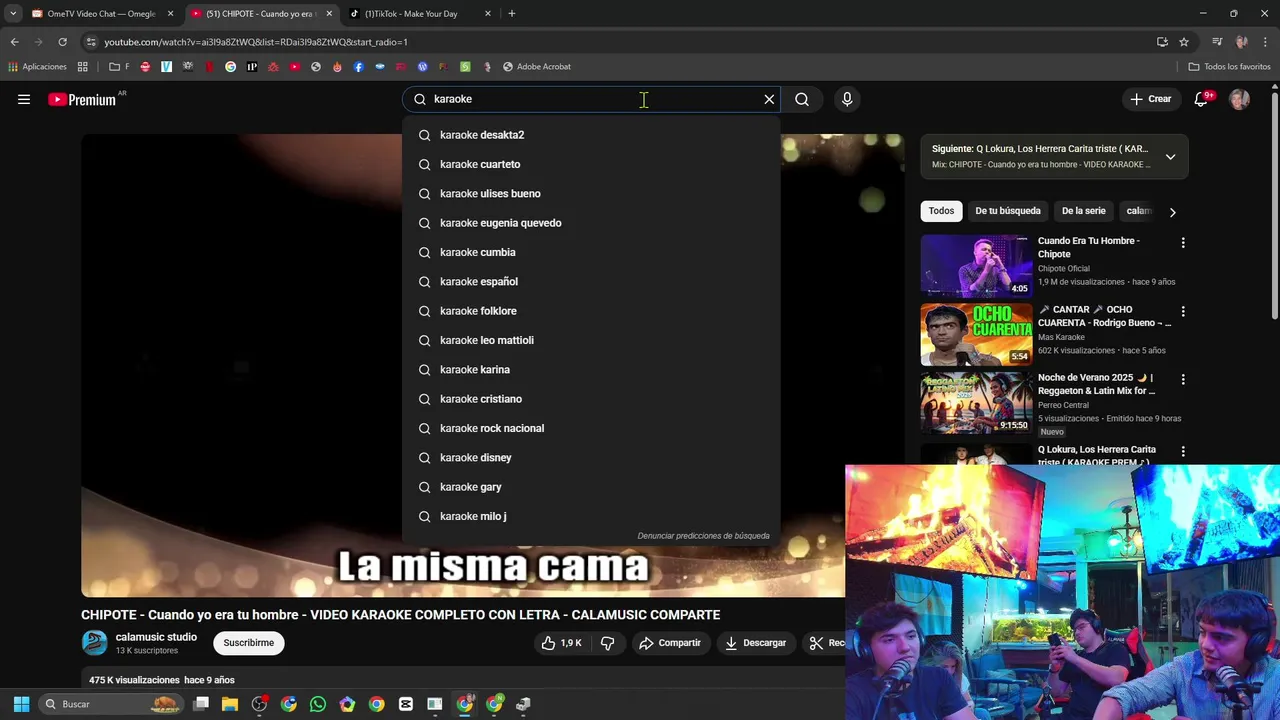Choose suggestion karaoke folklore
The image size is (1280, 720).
(x=590, y=311)
